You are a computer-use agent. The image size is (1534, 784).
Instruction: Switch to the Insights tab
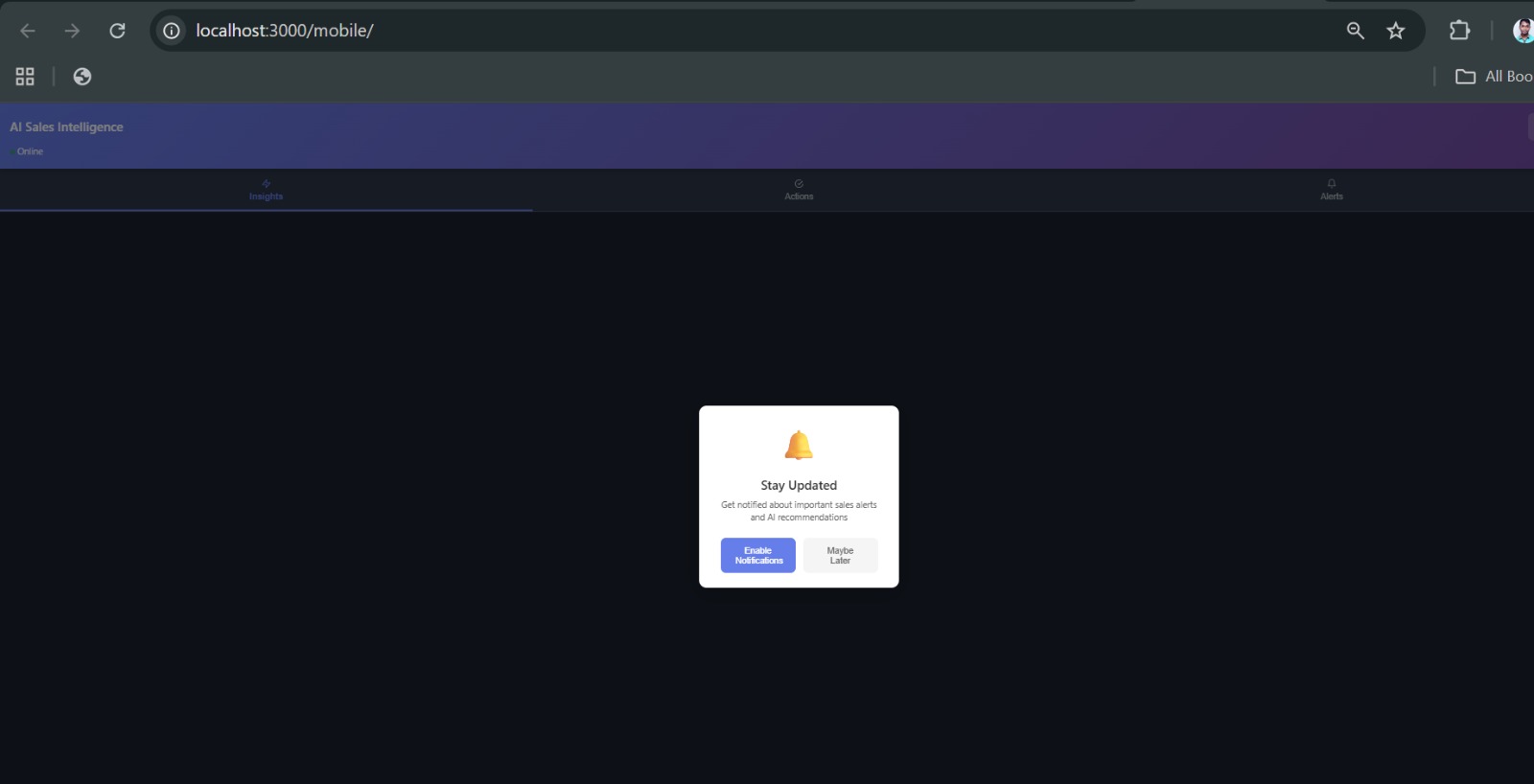pyautogui.click(x=266, y=190)
